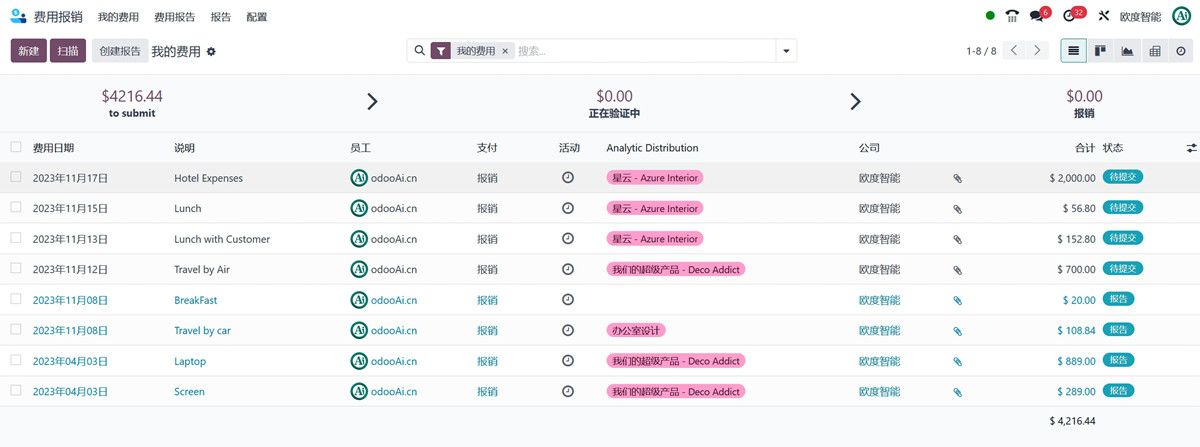Tick the Hotel Expenses row checkbox

[x=16, y=177]
